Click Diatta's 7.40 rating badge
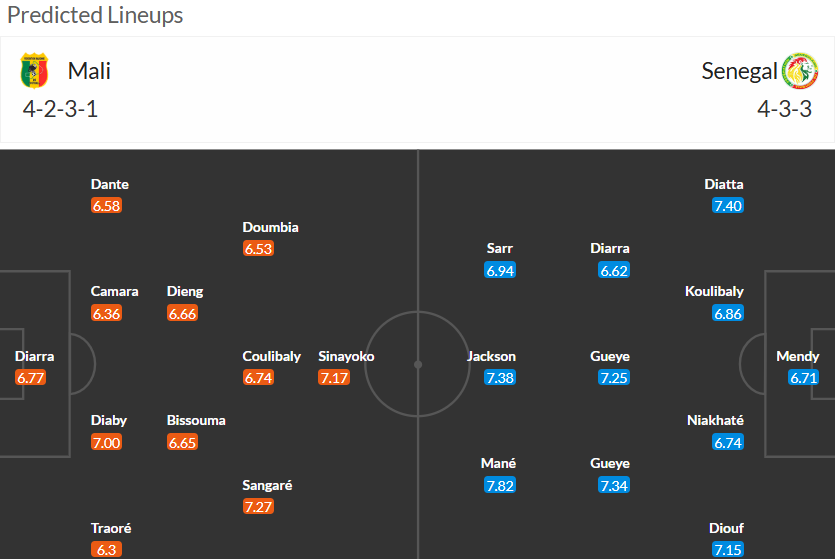This screenshot has width=836, height=559. pos(728,206)
